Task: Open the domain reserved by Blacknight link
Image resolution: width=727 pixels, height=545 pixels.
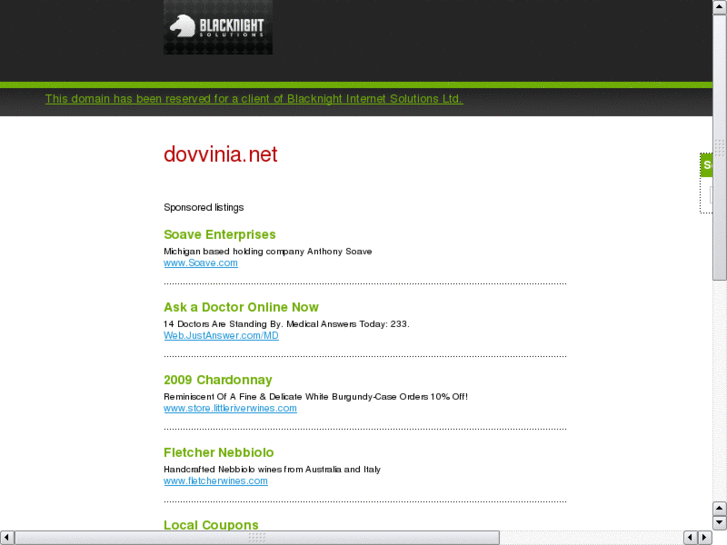Action: 254,99
